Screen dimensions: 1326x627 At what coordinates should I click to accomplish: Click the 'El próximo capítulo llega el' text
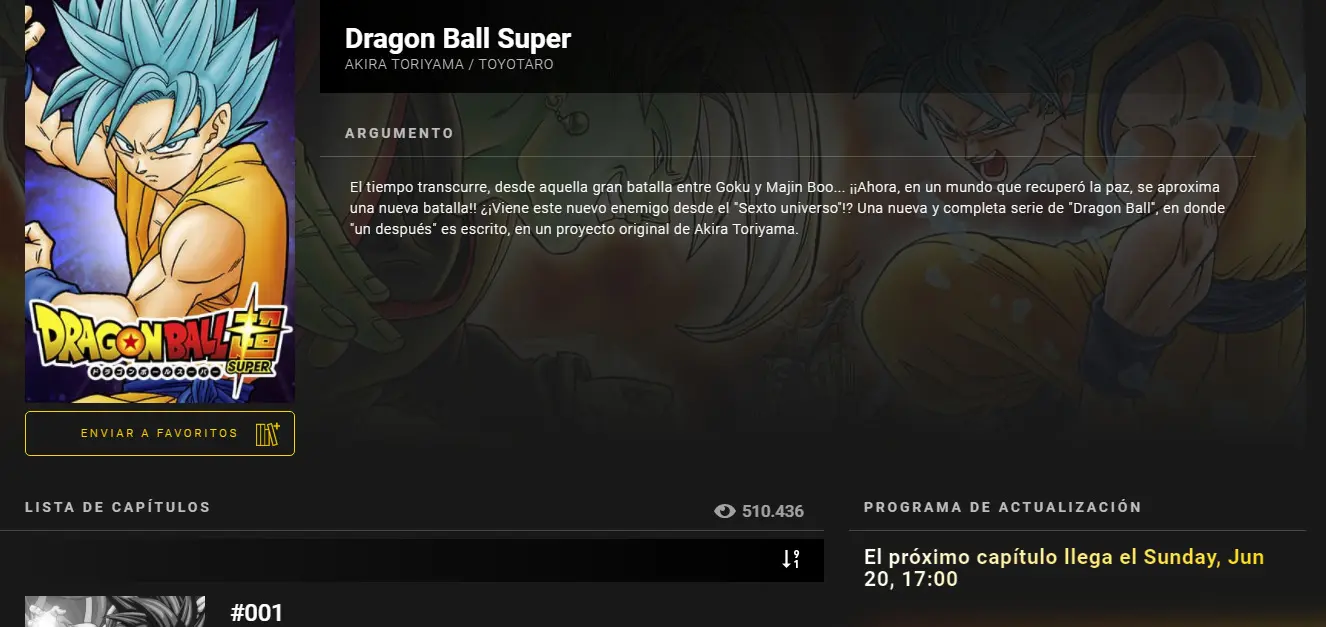point(1001,557)
